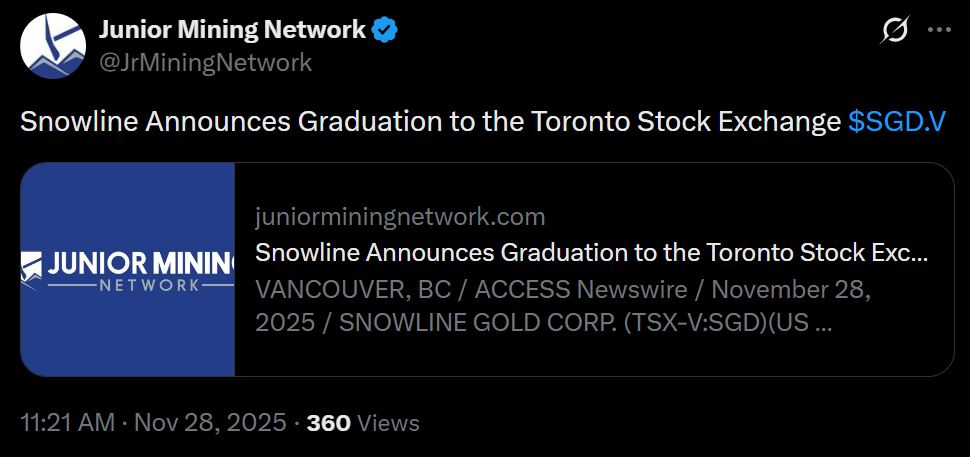Click the 360 view count number
The image size is (970, 457).
pos(328,423)
